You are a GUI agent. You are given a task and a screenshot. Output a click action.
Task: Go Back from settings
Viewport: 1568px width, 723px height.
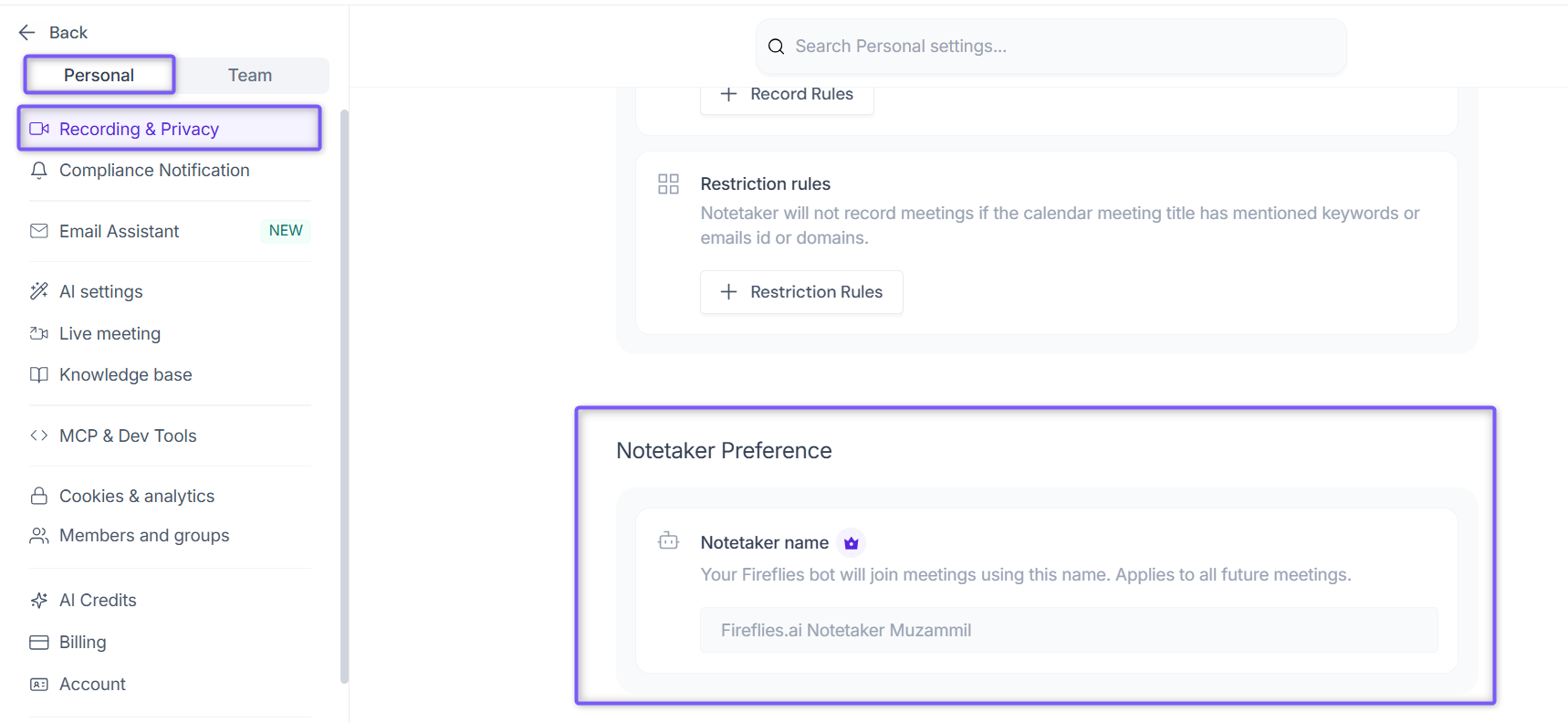53,33
